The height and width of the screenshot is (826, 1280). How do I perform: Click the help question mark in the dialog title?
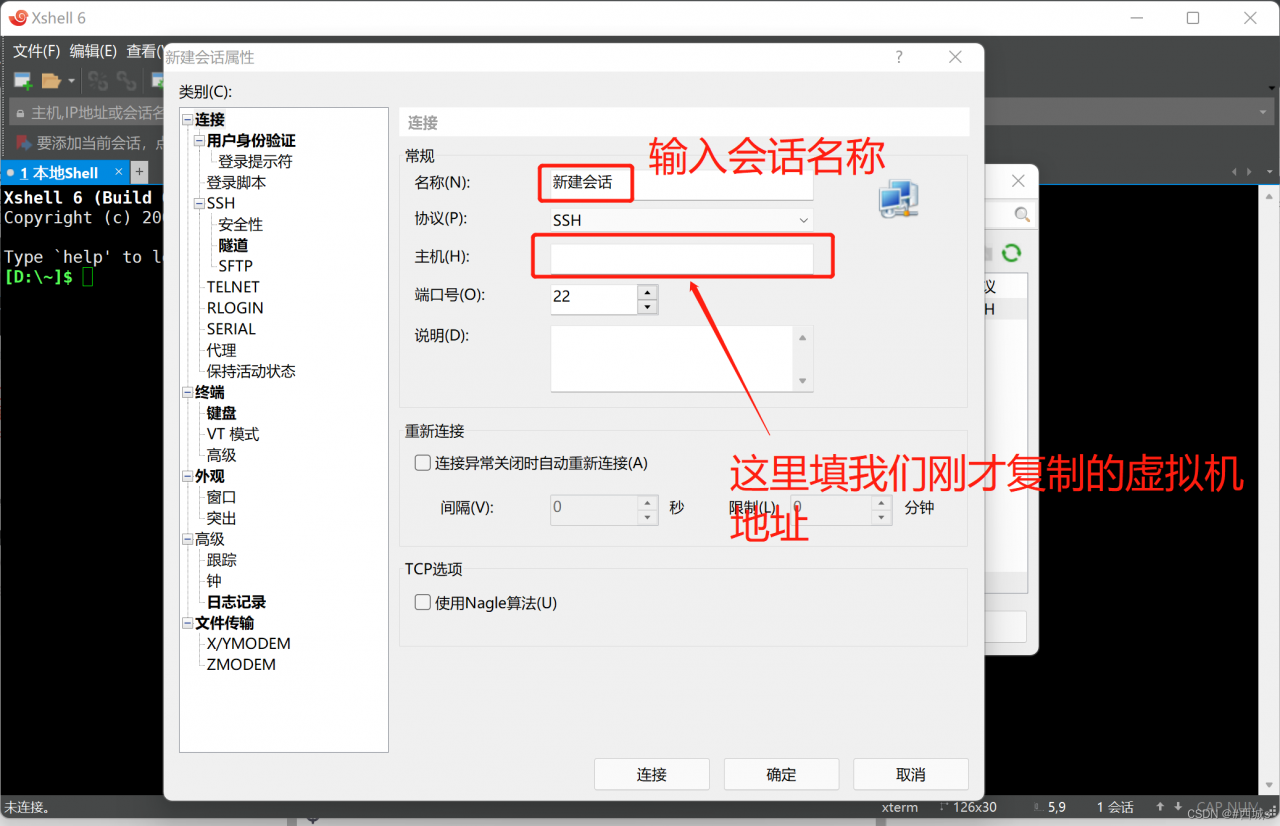(x=899, y=57)
